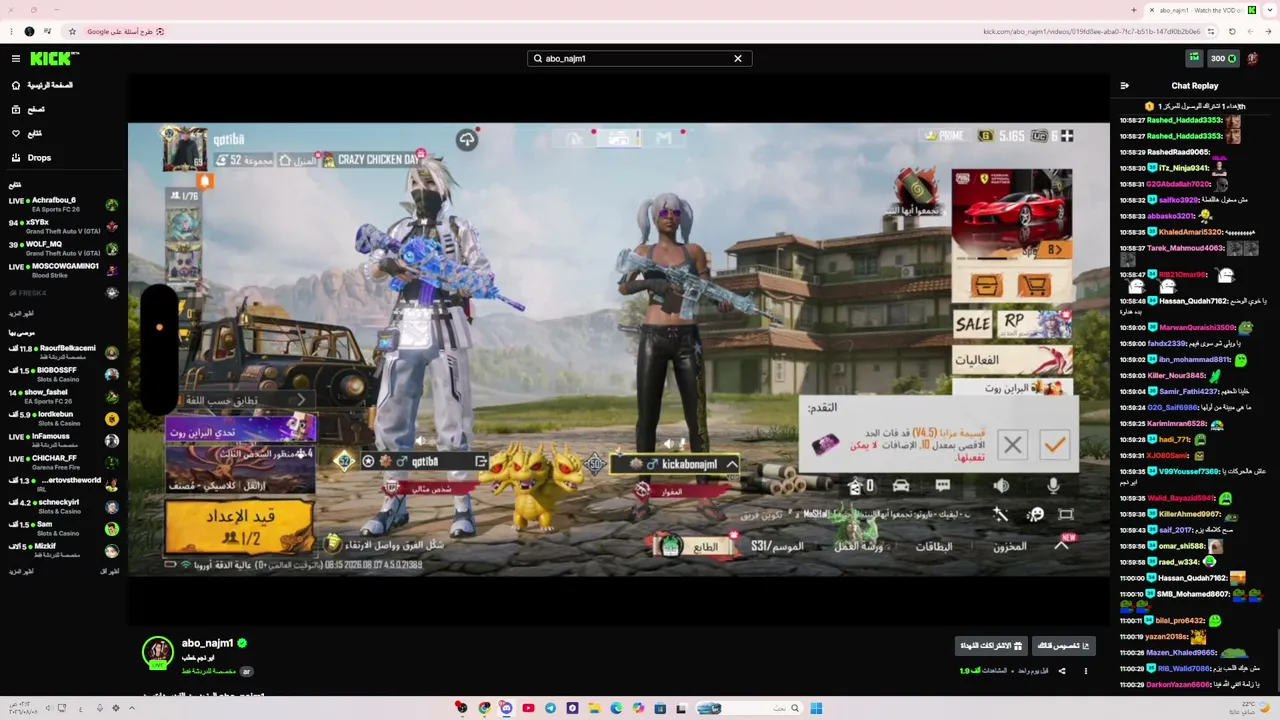This screenshot has width=1280, height=720.
Task: Open YouTube from the taskbar
Action: click(528, 708)
